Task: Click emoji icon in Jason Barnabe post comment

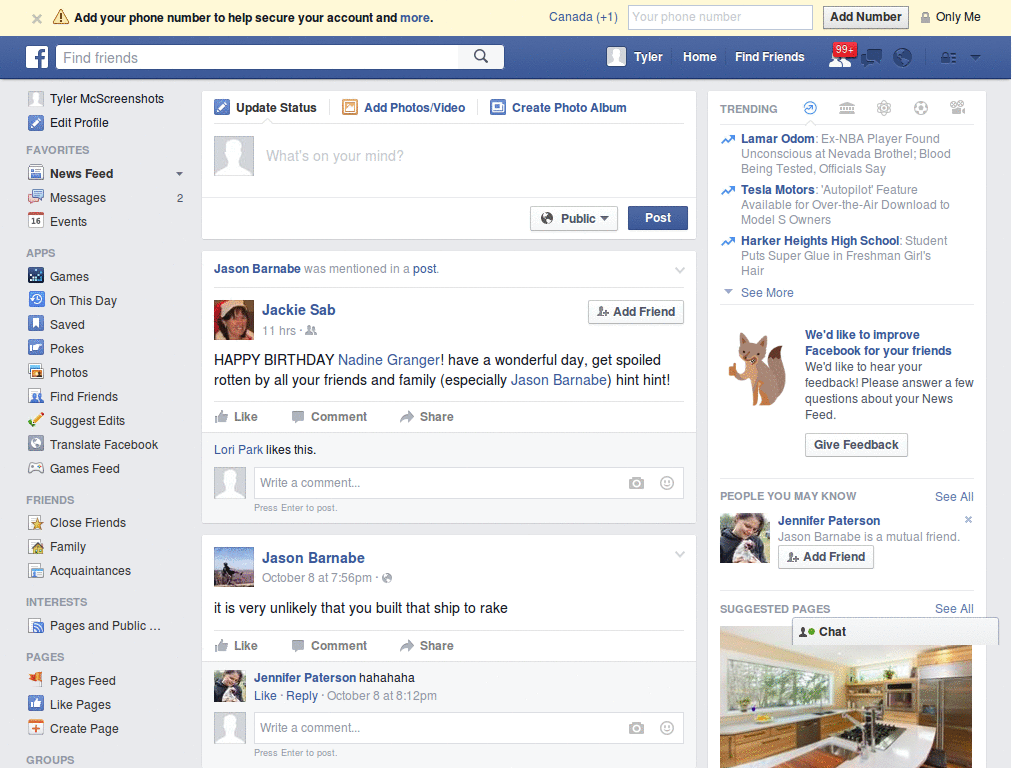Action: 667,728
